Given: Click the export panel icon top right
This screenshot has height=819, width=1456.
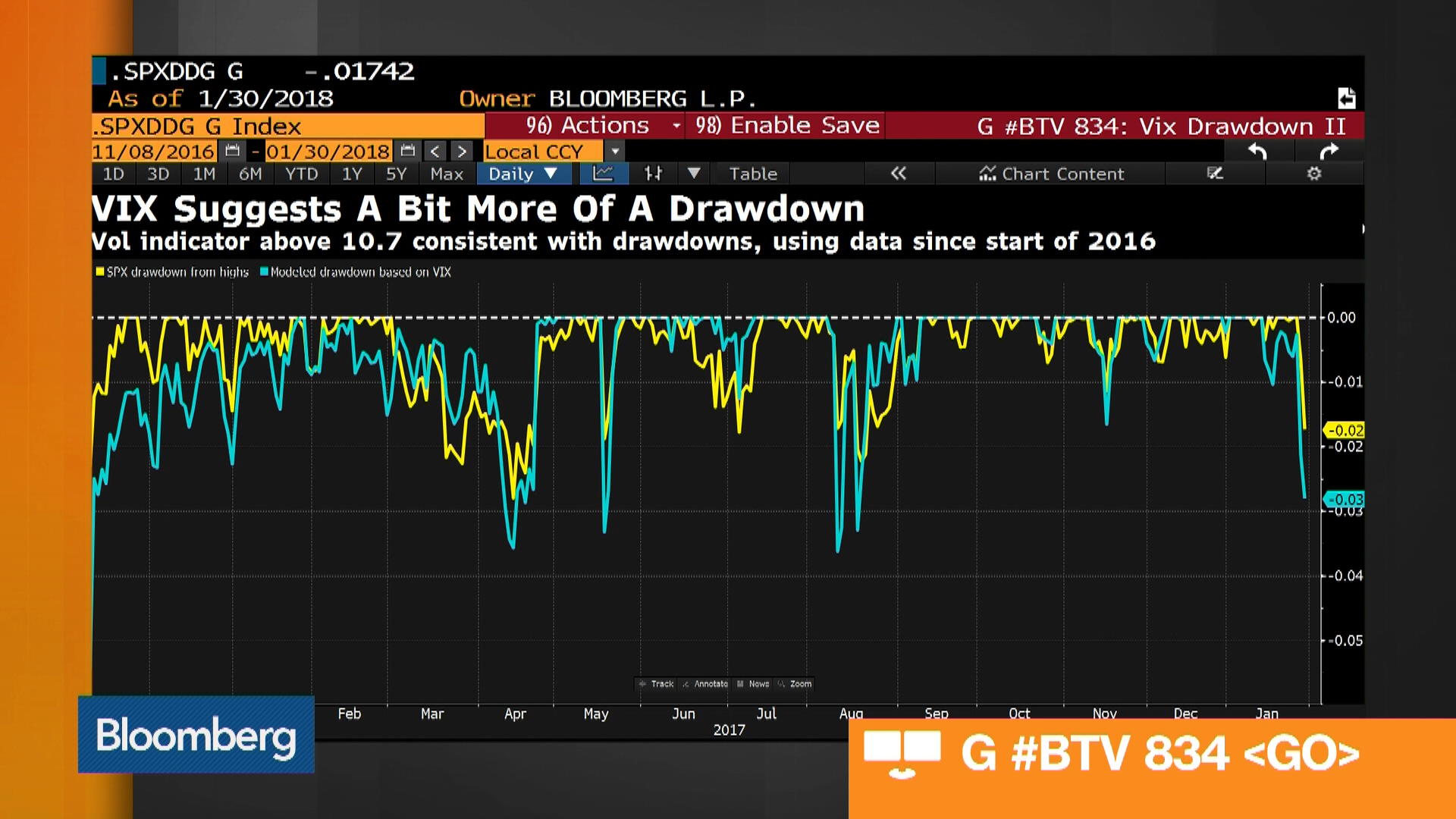Looking at the screenshot, I should (1348, 97).
